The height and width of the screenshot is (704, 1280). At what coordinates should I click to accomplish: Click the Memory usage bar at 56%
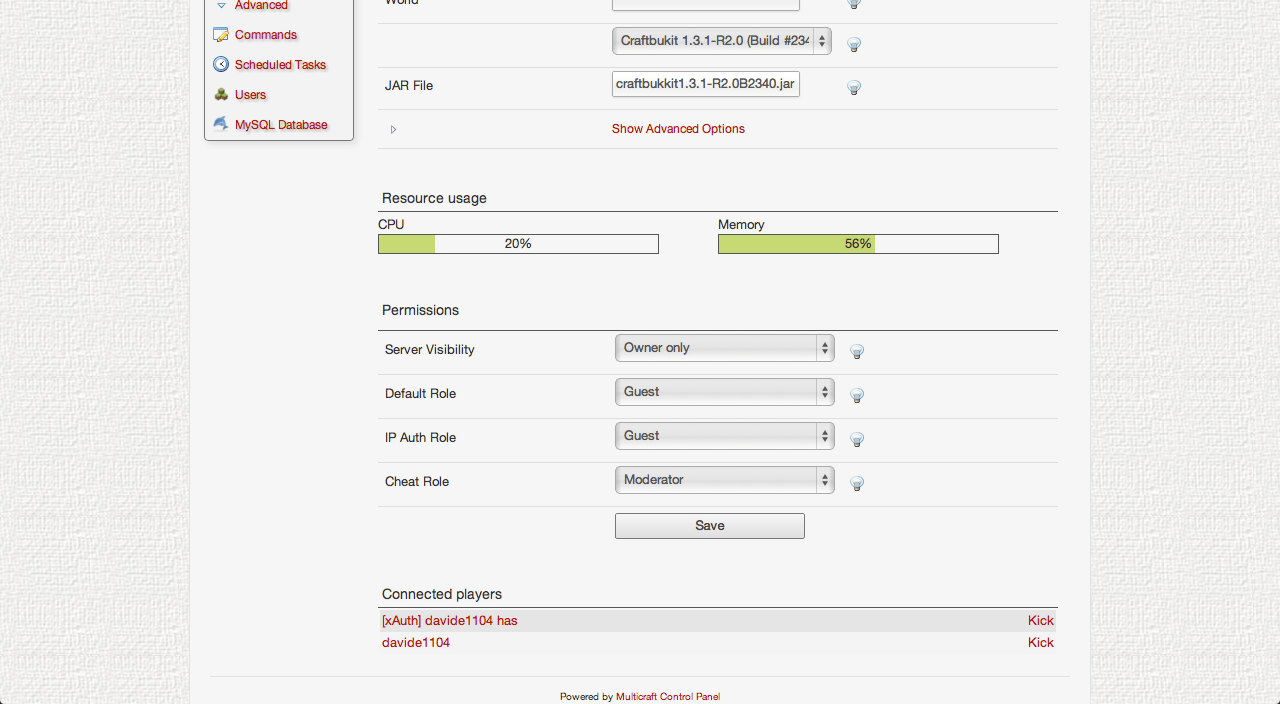pos(858,244)
